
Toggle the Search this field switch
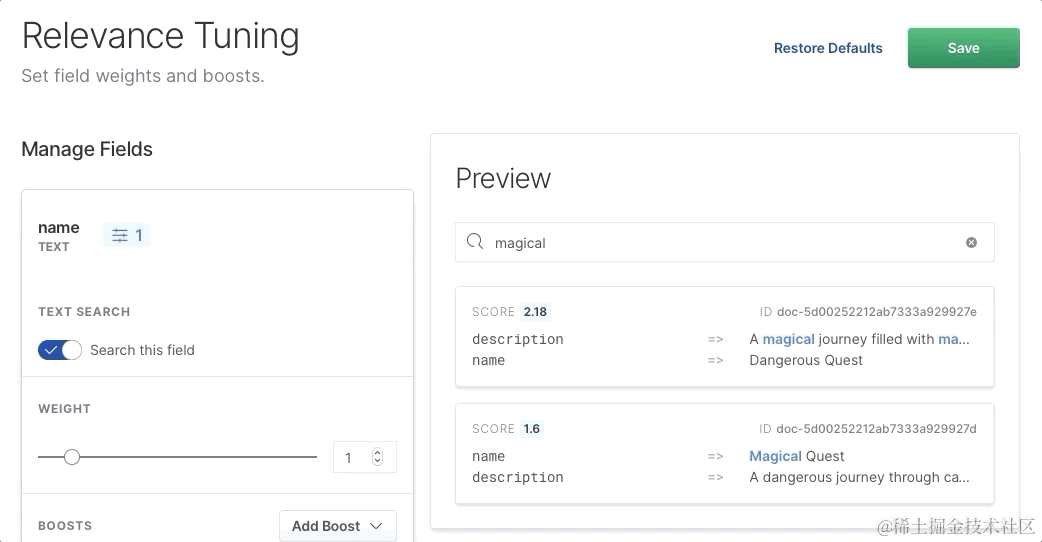point(60,350)
